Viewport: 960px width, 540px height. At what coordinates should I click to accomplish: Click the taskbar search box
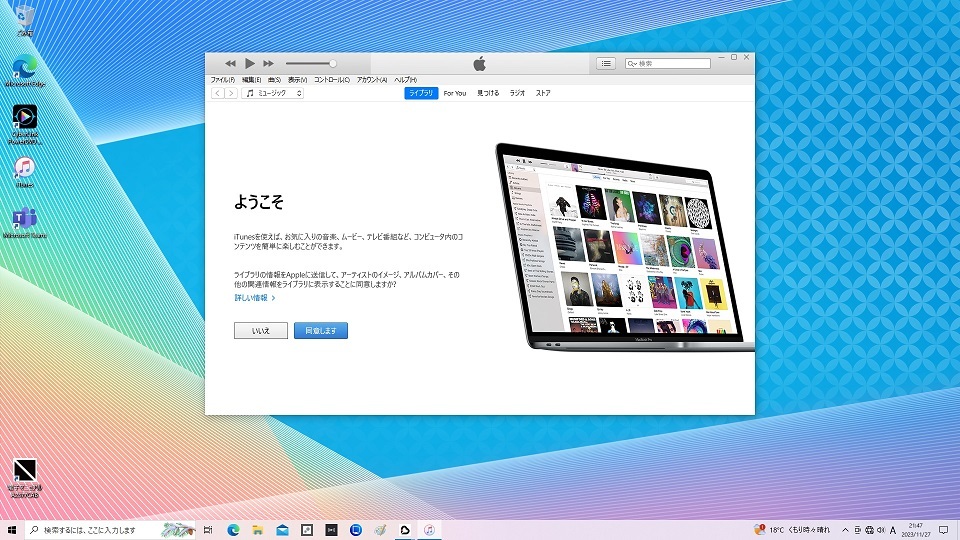pyautogui.click(x=110, y=530)
